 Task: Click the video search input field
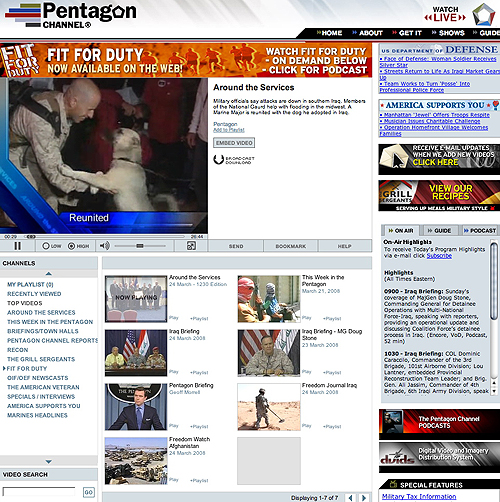coord(39,492)
